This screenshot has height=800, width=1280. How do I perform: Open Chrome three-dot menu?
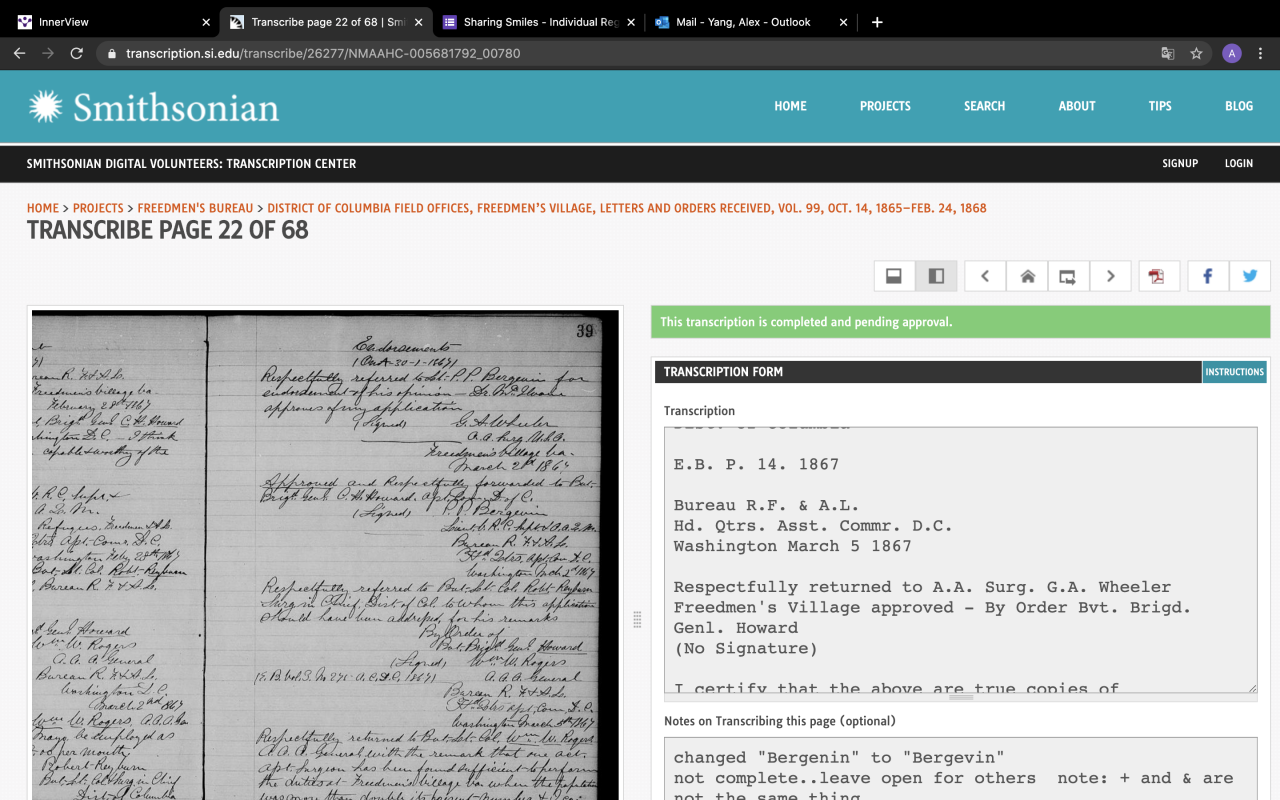[x=1261, y=53]
